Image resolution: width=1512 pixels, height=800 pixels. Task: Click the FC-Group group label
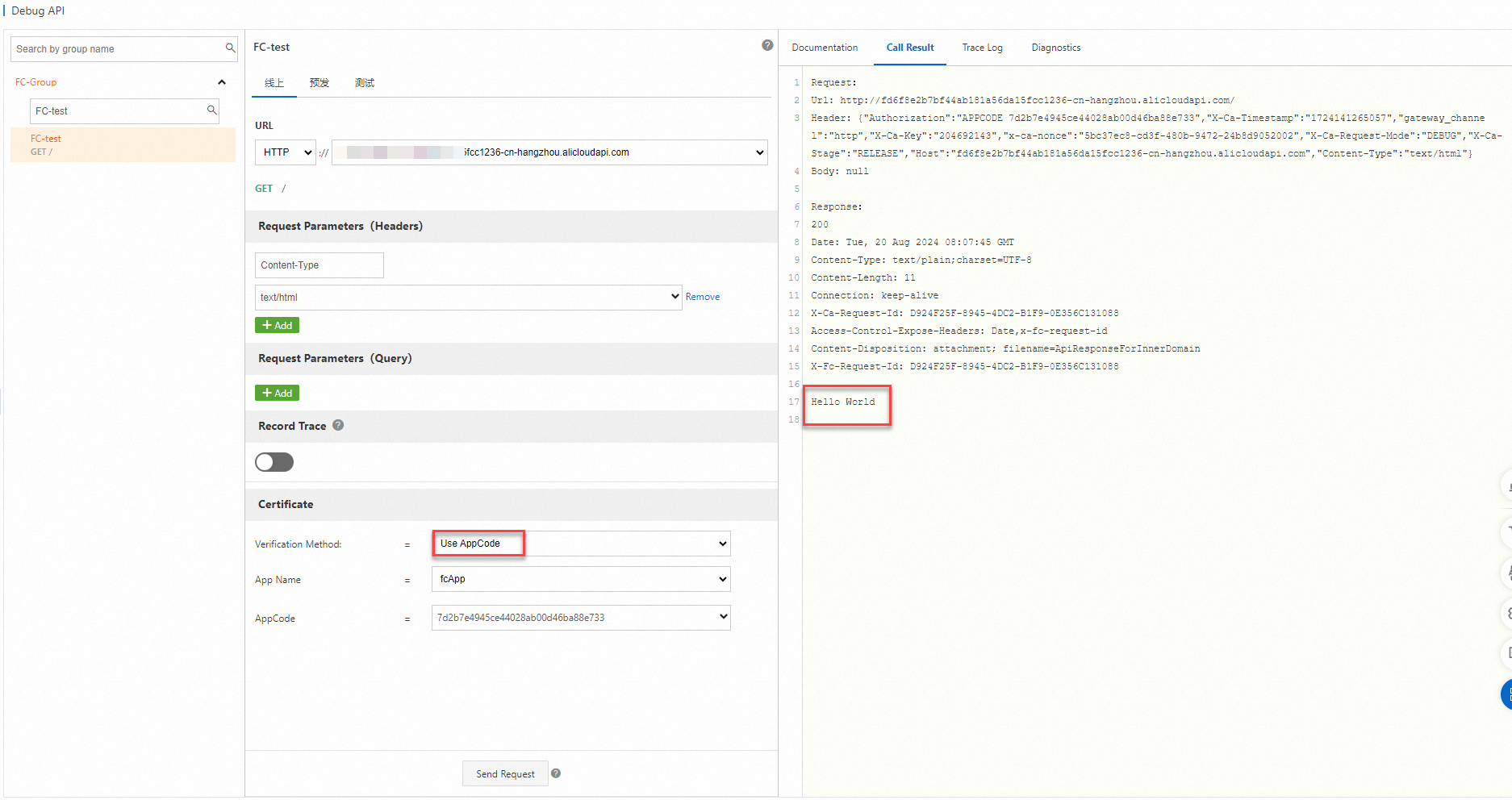pyautogui.click(x=36, y=82)
